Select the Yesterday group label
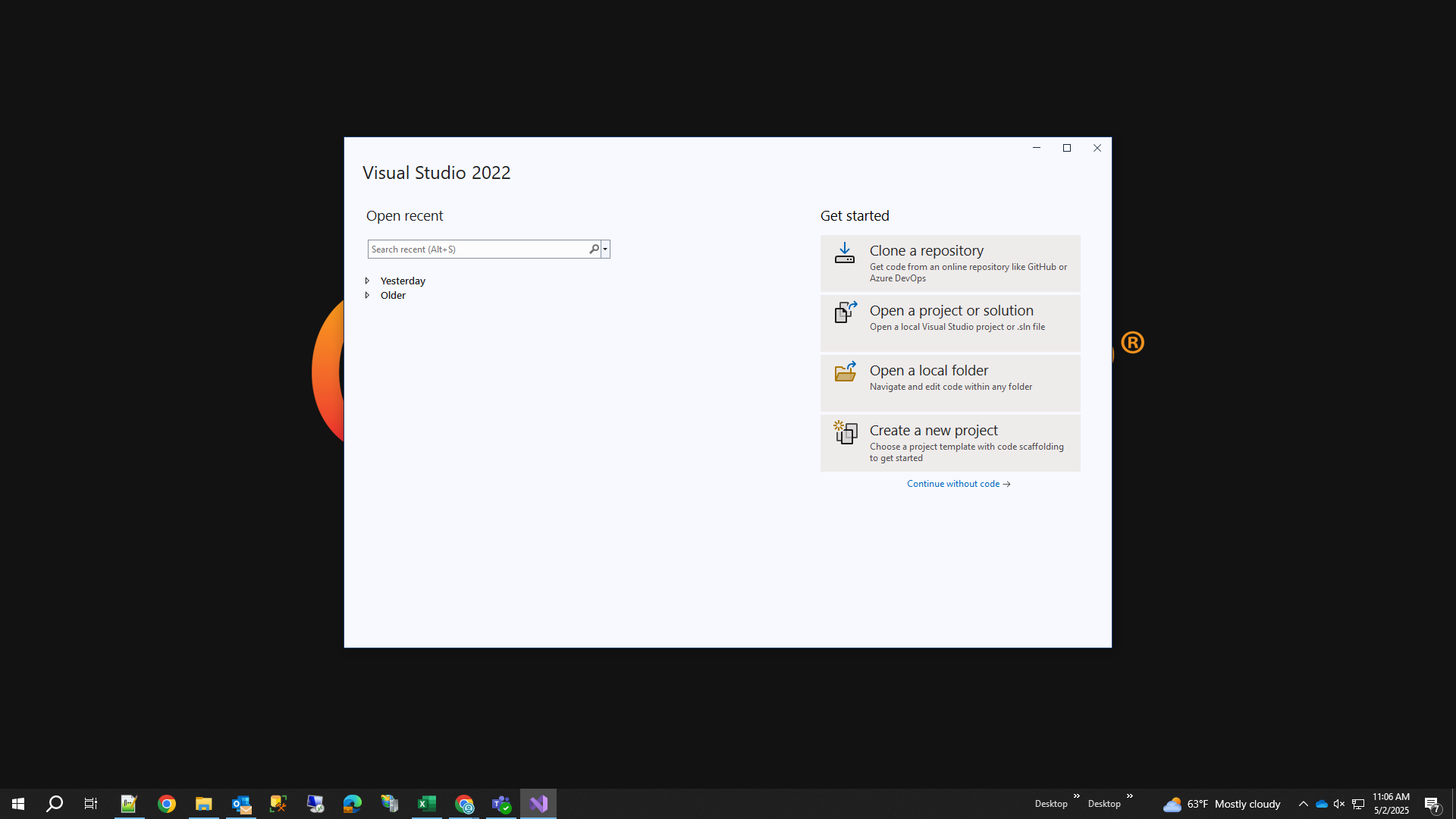1456x819 pixels. [x=403, y=281]
